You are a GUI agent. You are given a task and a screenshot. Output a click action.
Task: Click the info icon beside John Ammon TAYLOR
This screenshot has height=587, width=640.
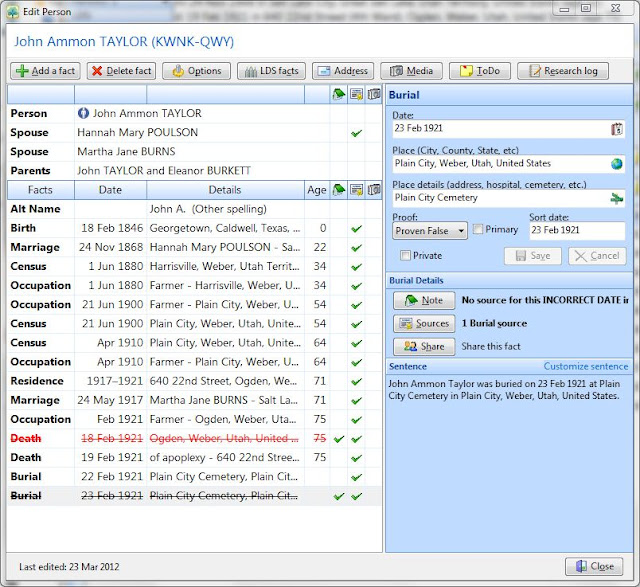[x=83, y=113]
